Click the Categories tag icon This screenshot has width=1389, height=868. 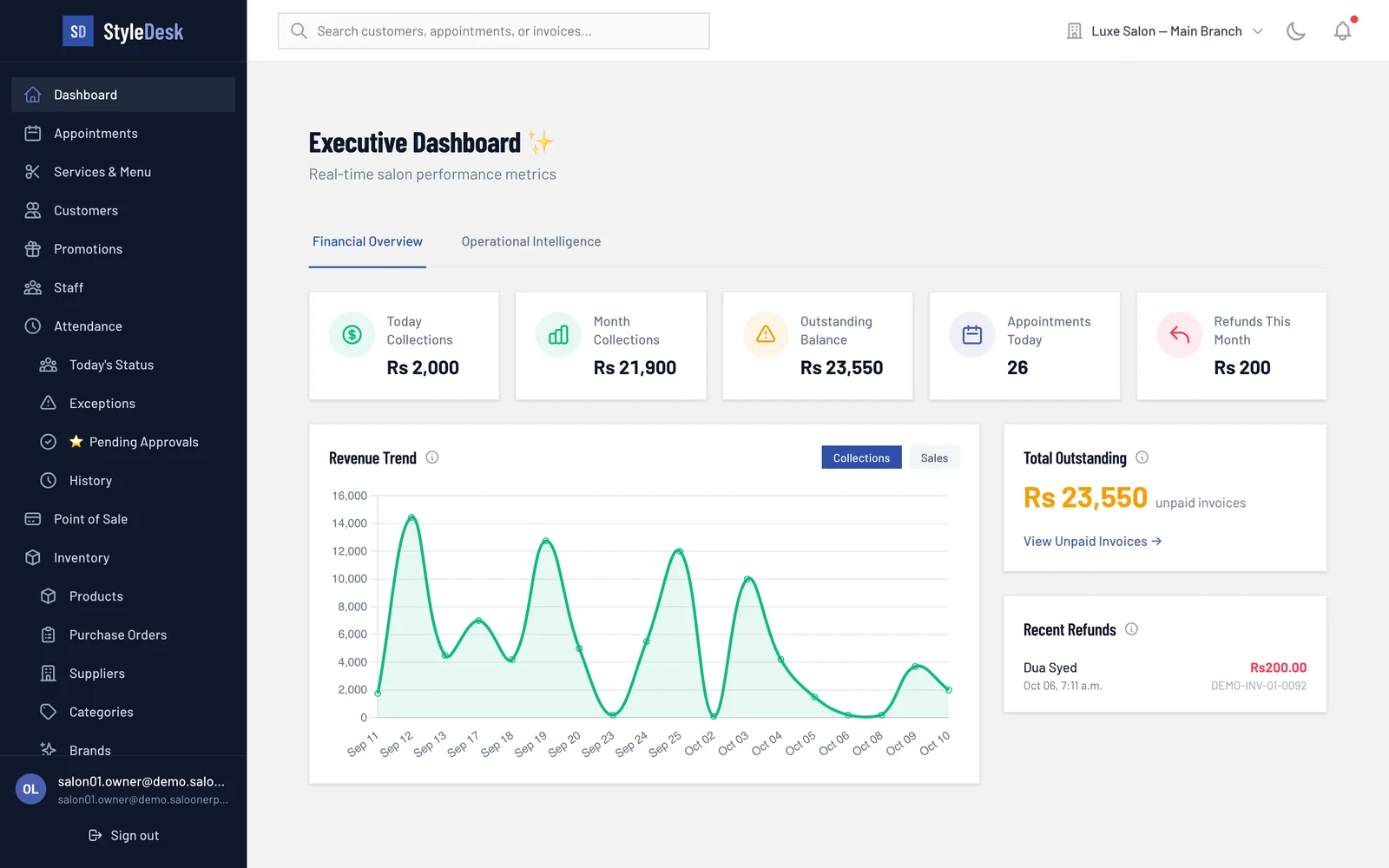(x=49, y=712)
